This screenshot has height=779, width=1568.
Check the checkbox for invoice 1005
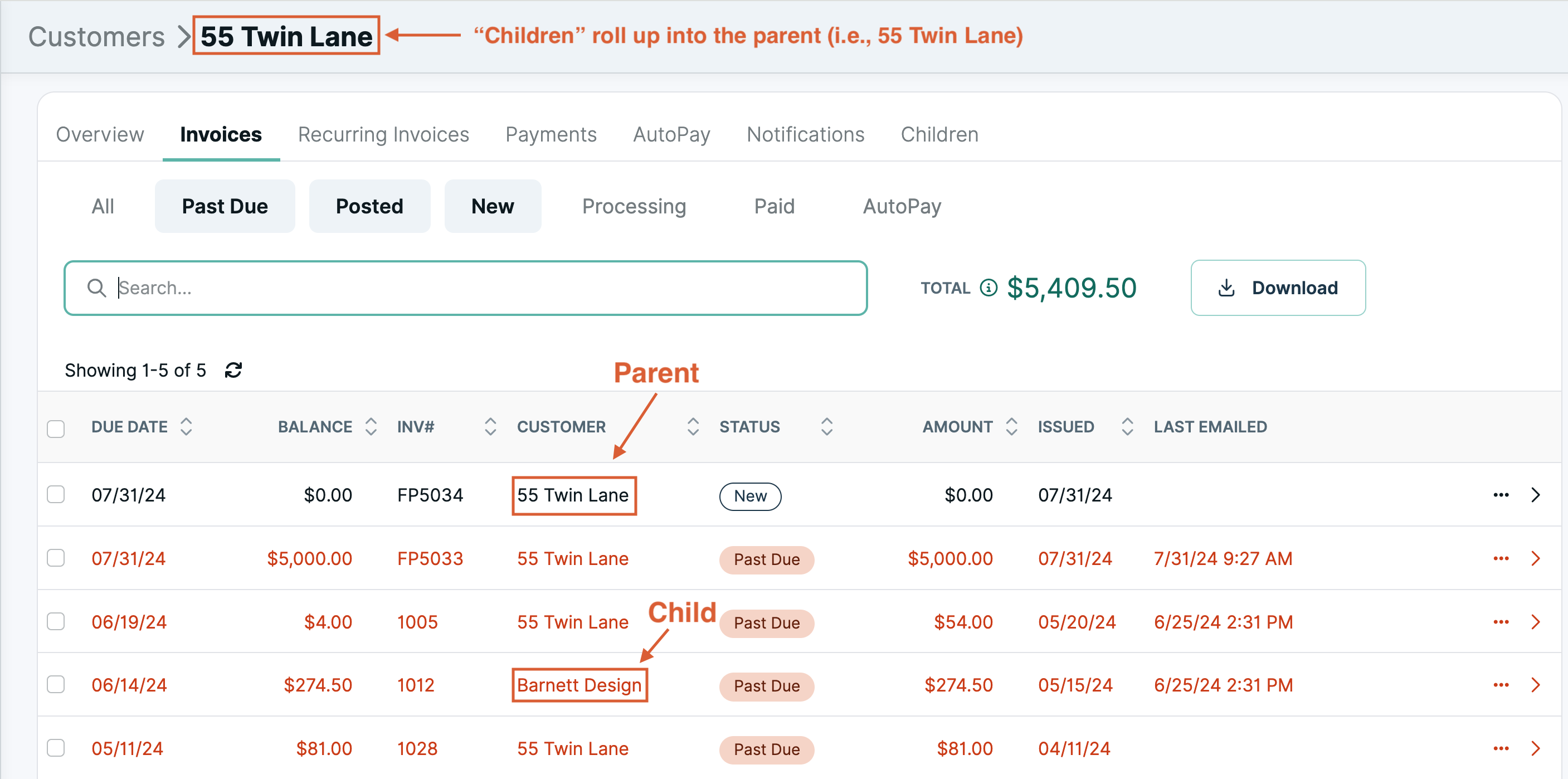pyautogui.click(x=55, y=621)
